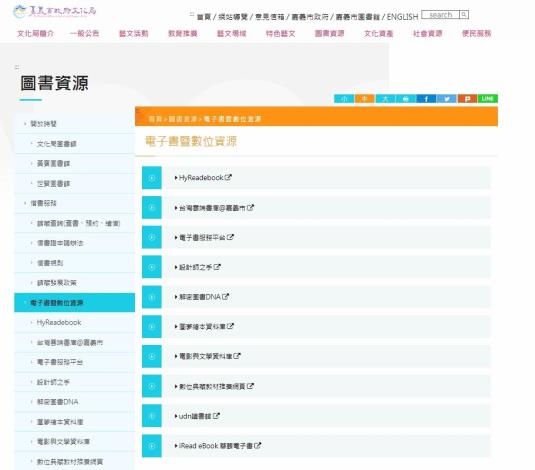Viewport: 535px width, 470px height.
Task: Select 借書服務 in the sidebar
Action: coord(74,203)
